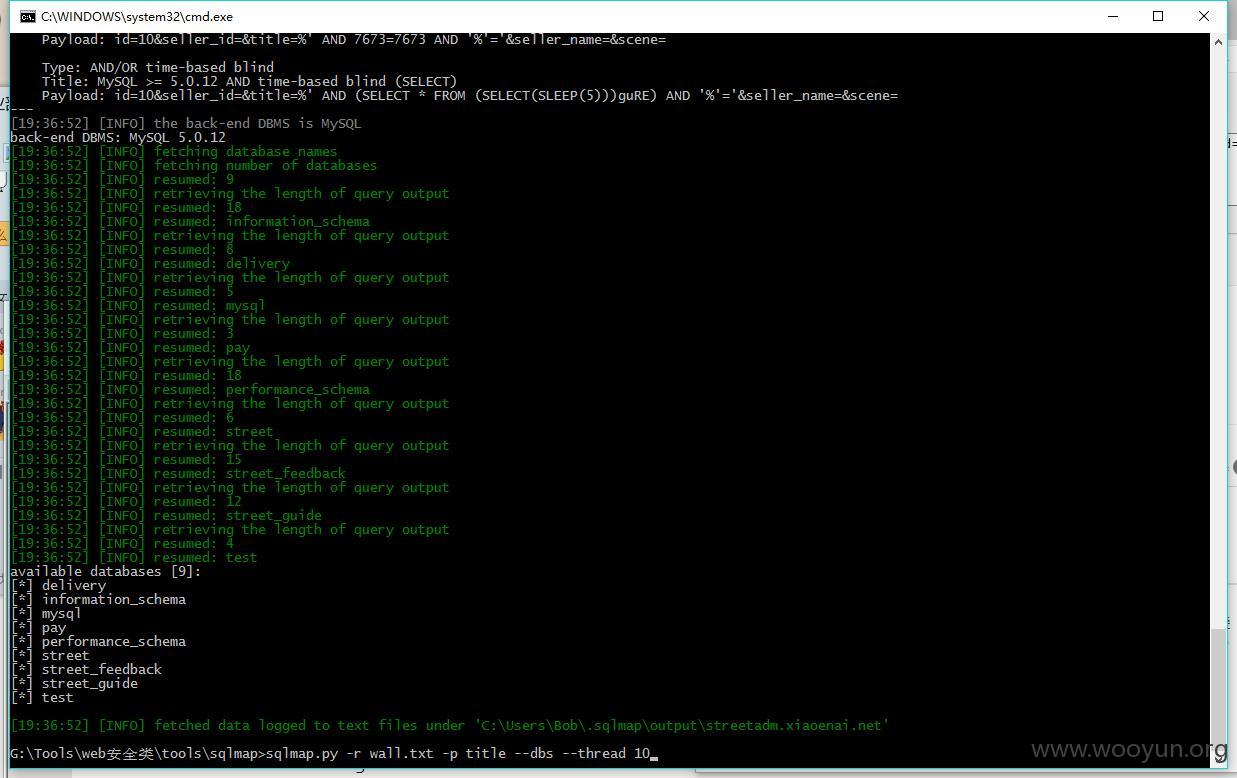Click the vertical scrollbar thumb

[x=1218, y=691]
